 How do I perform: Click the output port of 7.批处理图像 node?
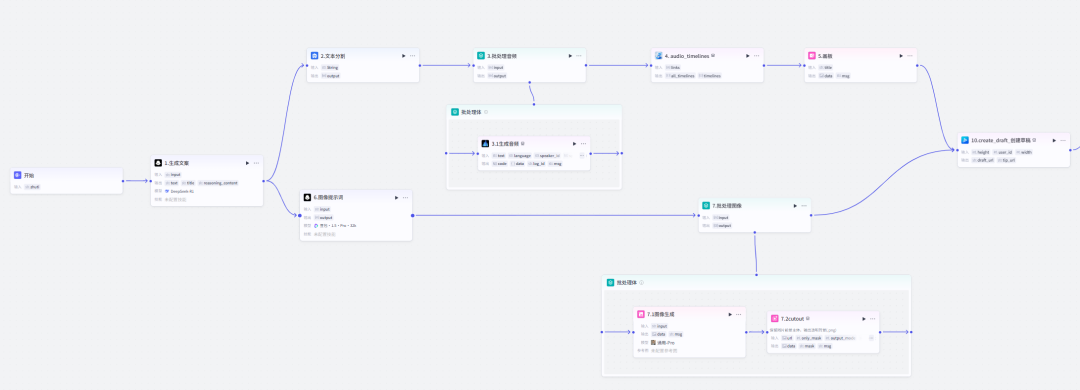pos(812,215)
